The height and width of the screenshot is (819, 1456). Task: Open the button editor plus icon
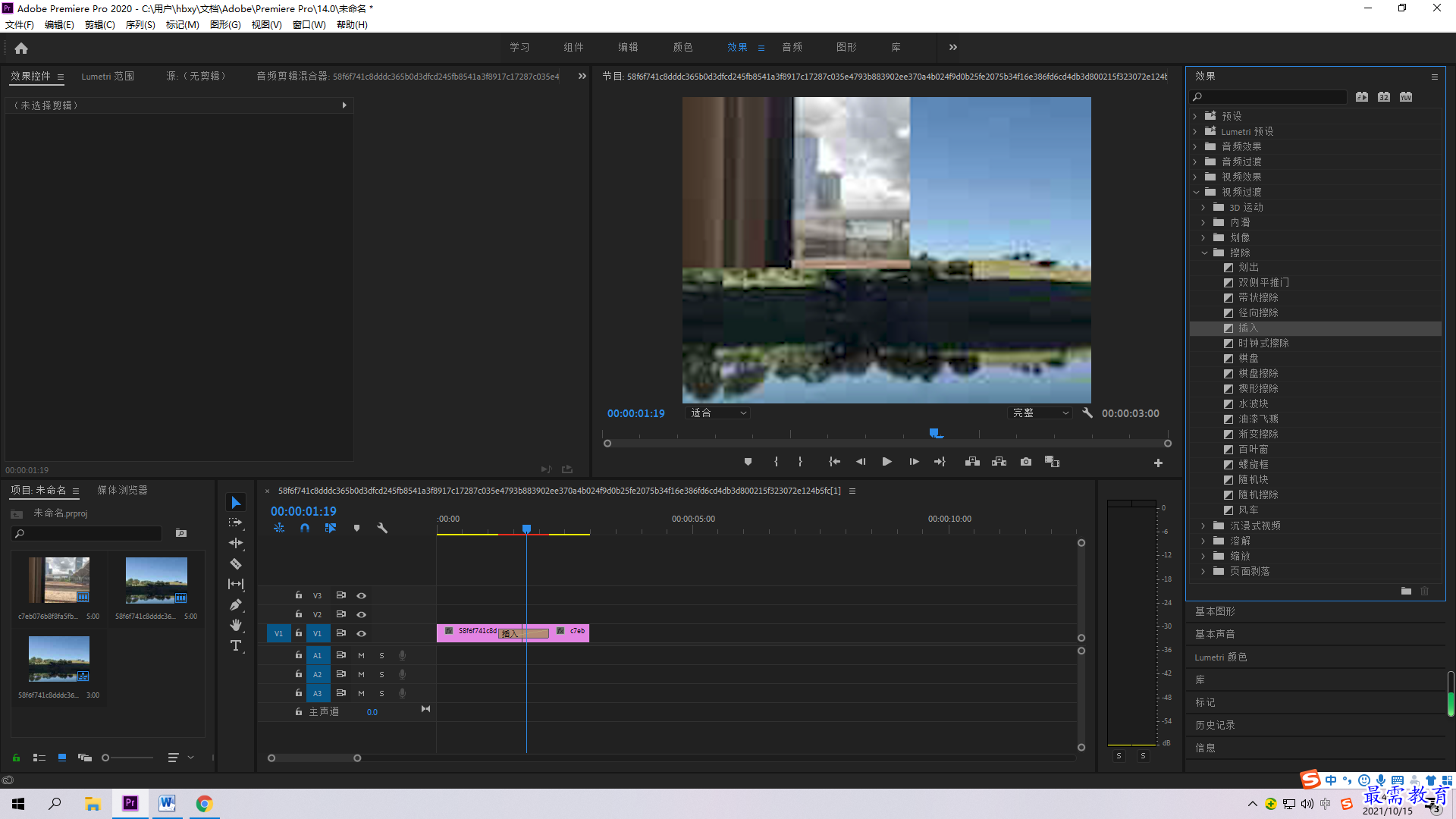click(1158, 463)
